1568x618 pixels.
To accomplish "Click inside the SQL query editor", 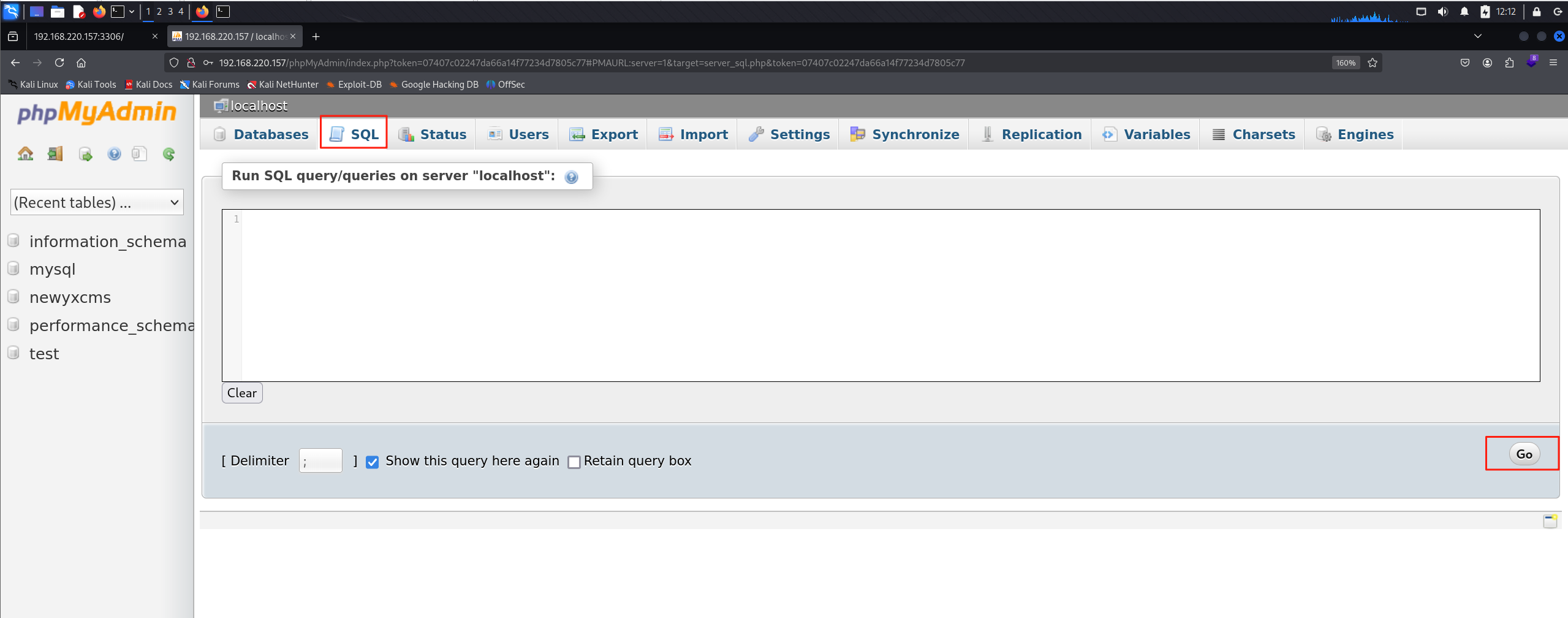I will [881, 296].
